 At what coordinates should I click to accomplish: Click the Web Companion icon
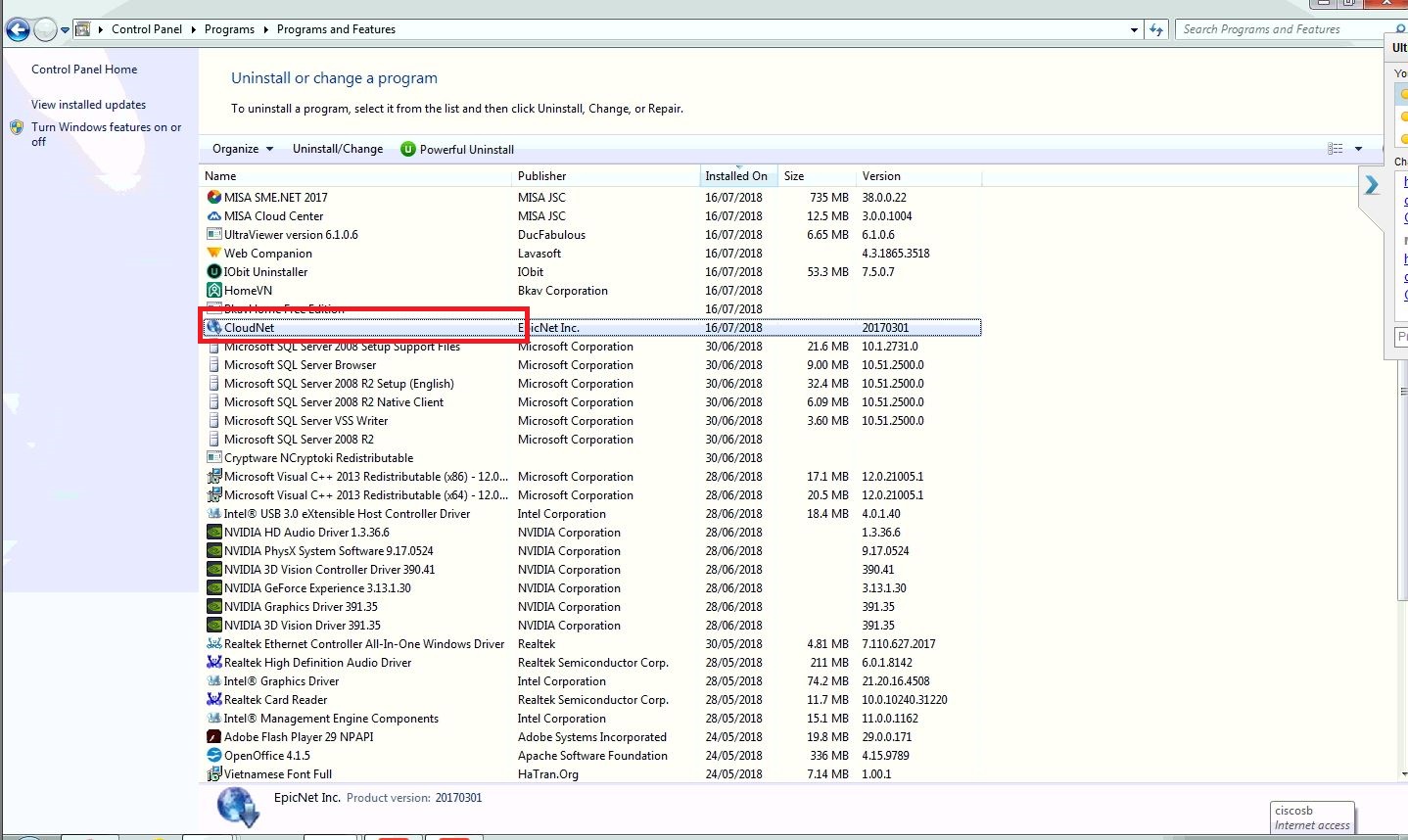click(214, 253)
